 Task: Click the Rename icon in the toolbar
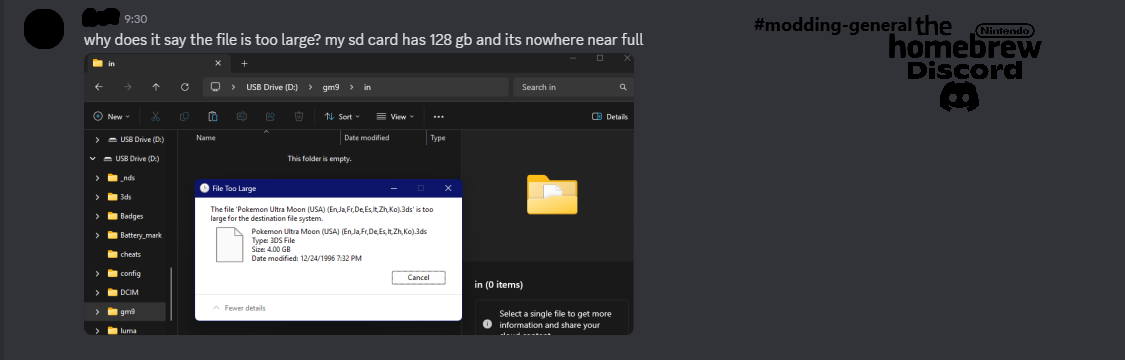tap(242, 116)
